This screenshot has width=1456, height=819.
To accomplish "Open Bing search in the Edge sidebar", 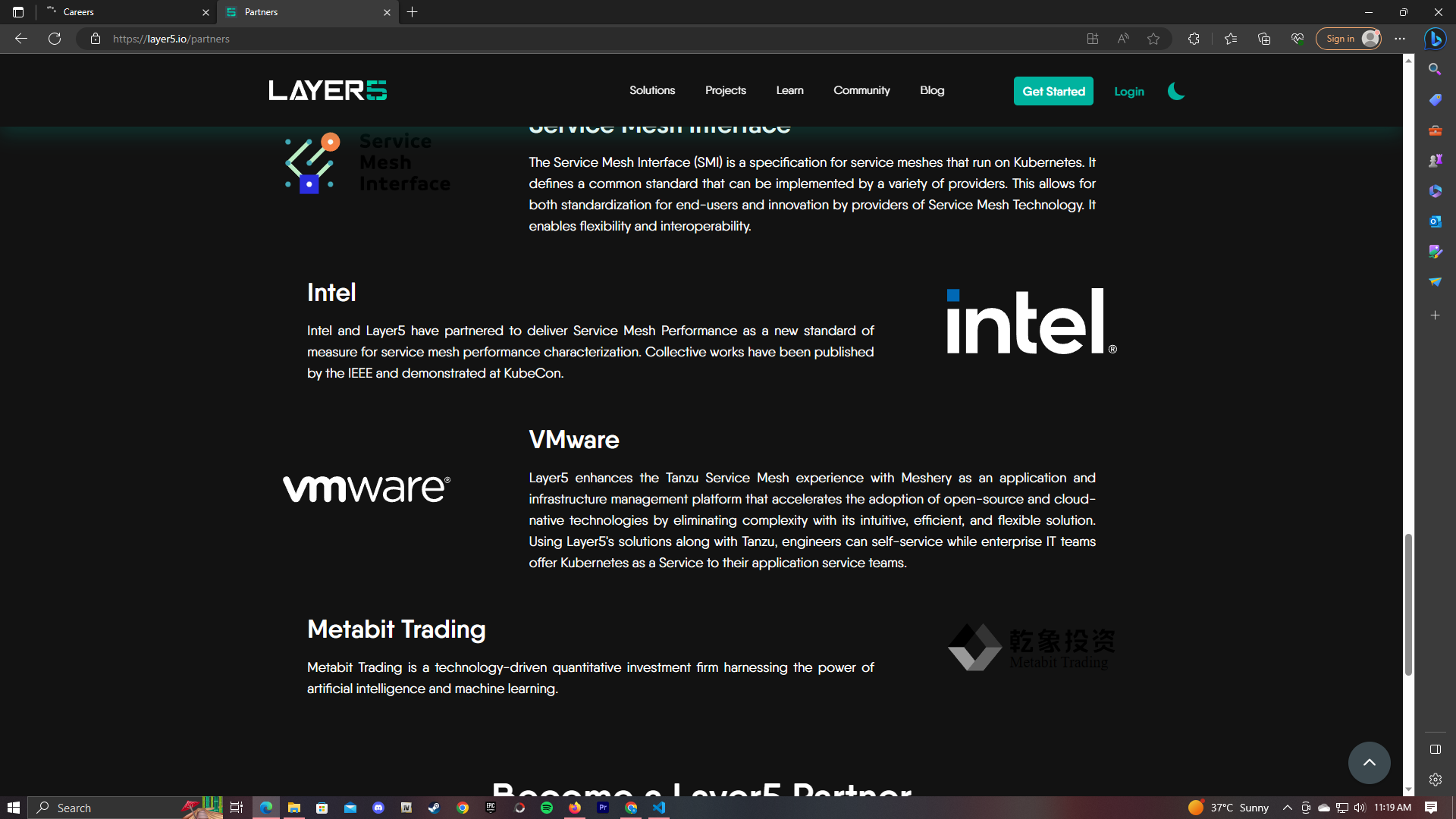I will (x=1435, y=69).
